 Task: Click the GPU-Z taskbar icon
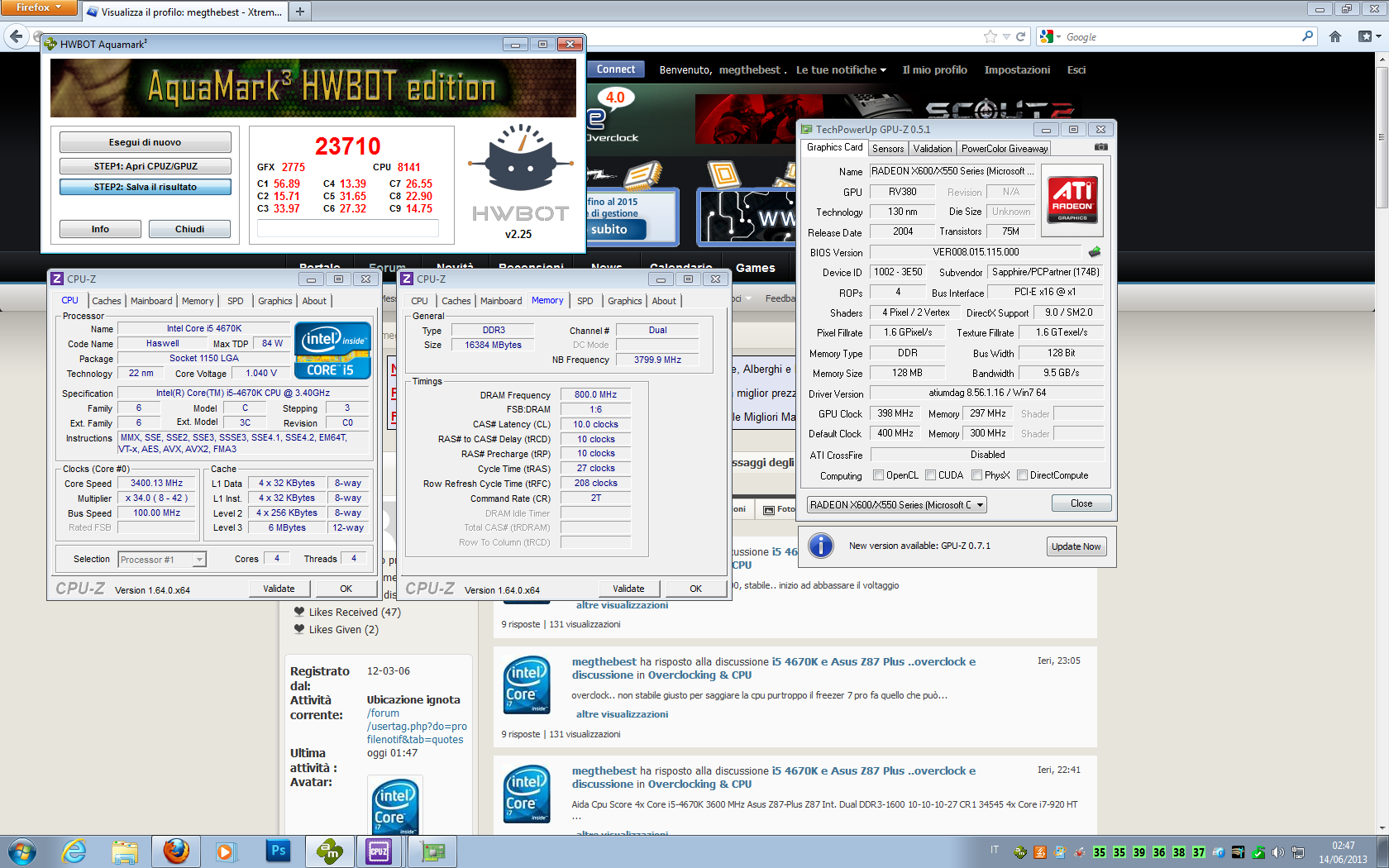432,851
